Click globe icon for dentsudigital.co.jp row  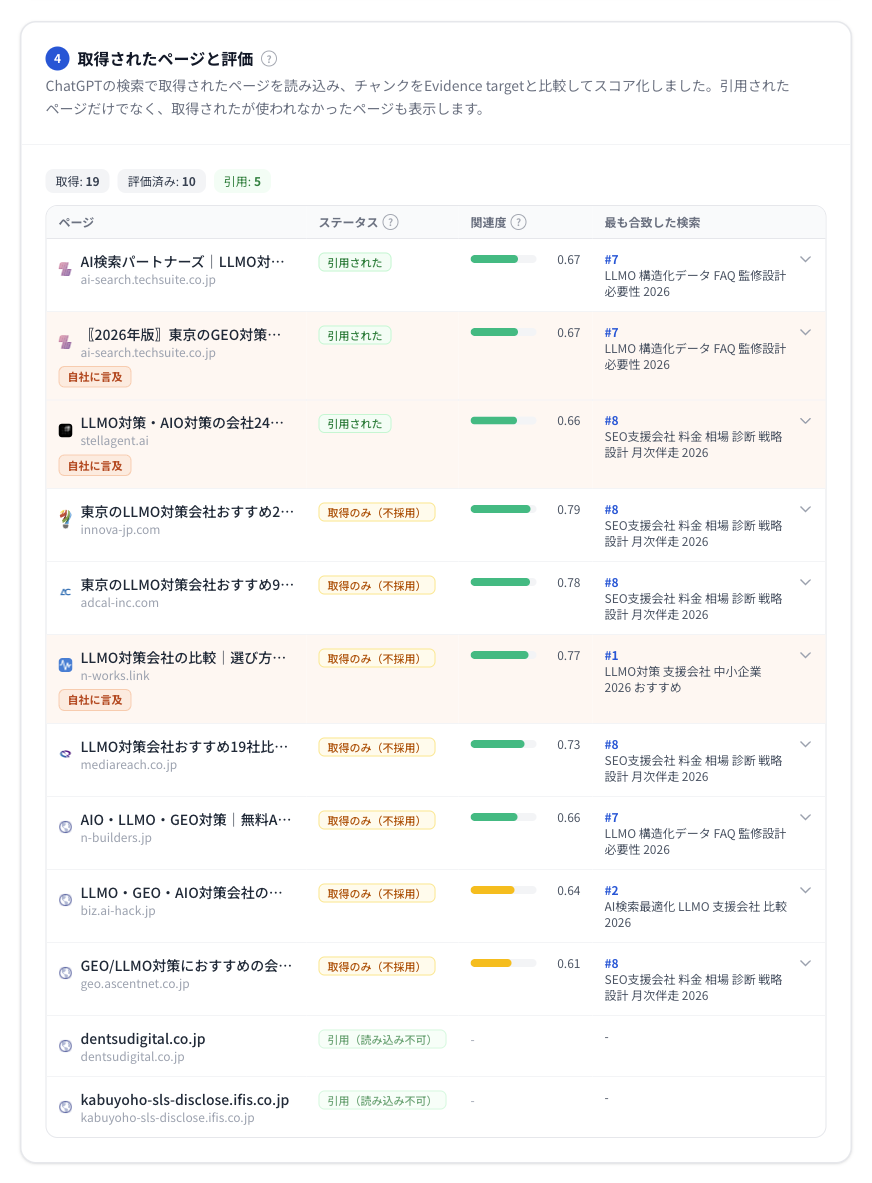click(x=66, y=1046)
